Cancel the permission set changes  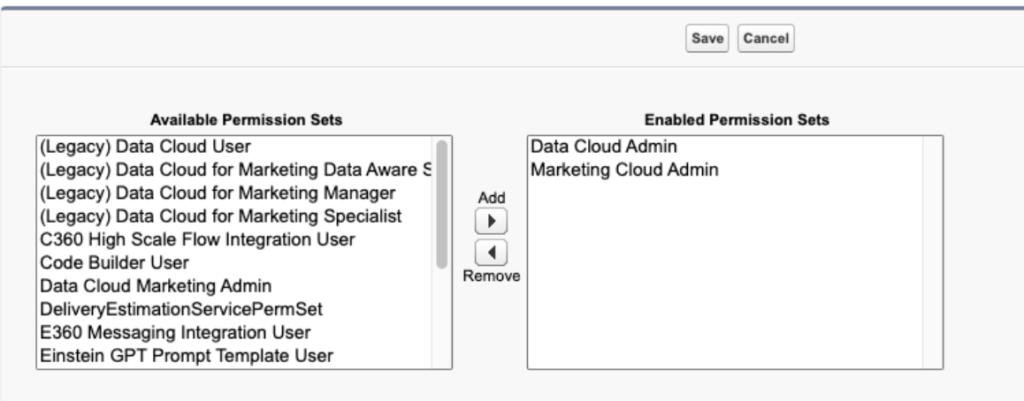click(765, 39)
